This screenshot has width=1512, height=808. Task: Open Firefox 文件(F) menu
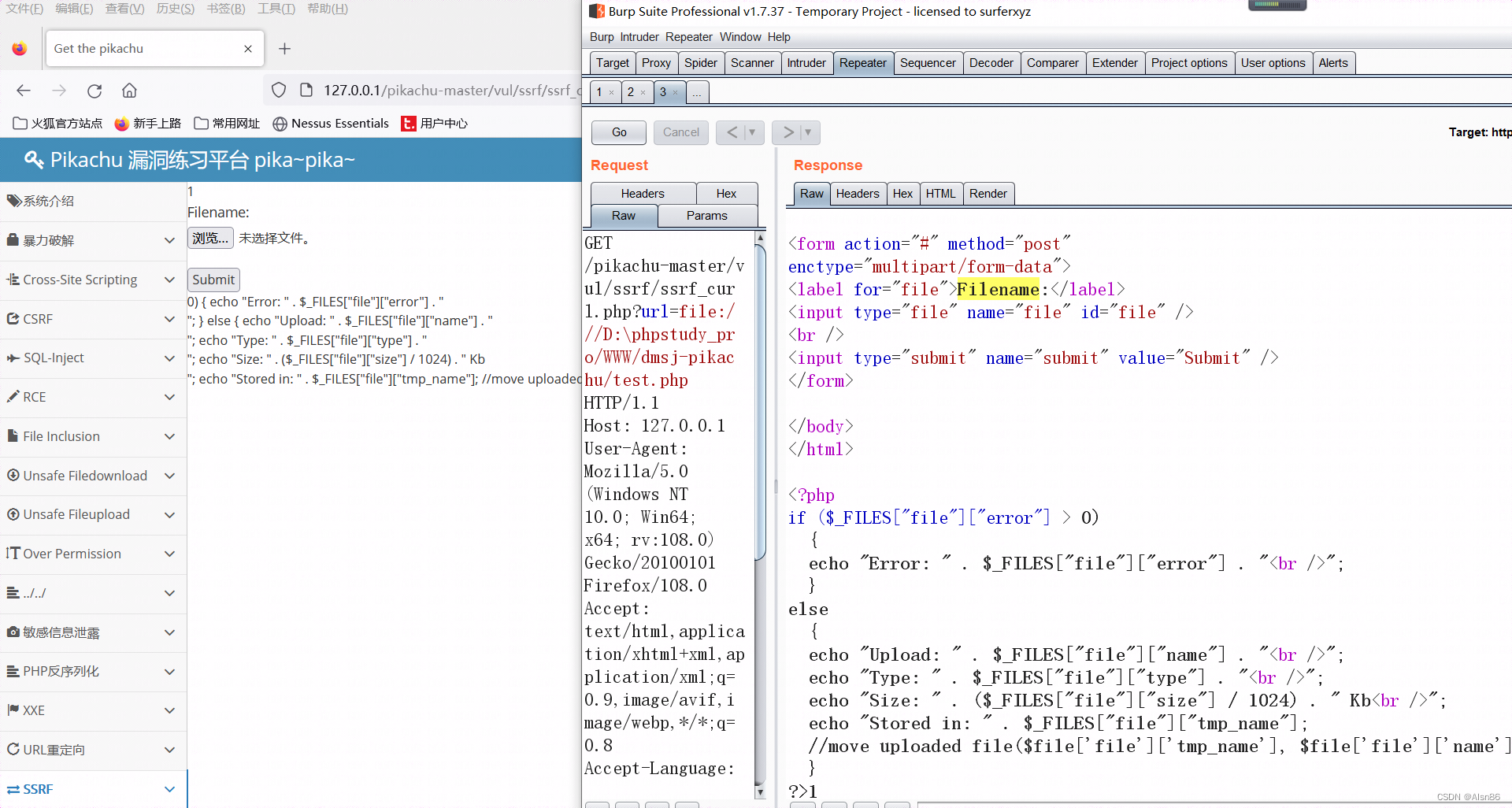pyautogui.click(x=24, y=9)
